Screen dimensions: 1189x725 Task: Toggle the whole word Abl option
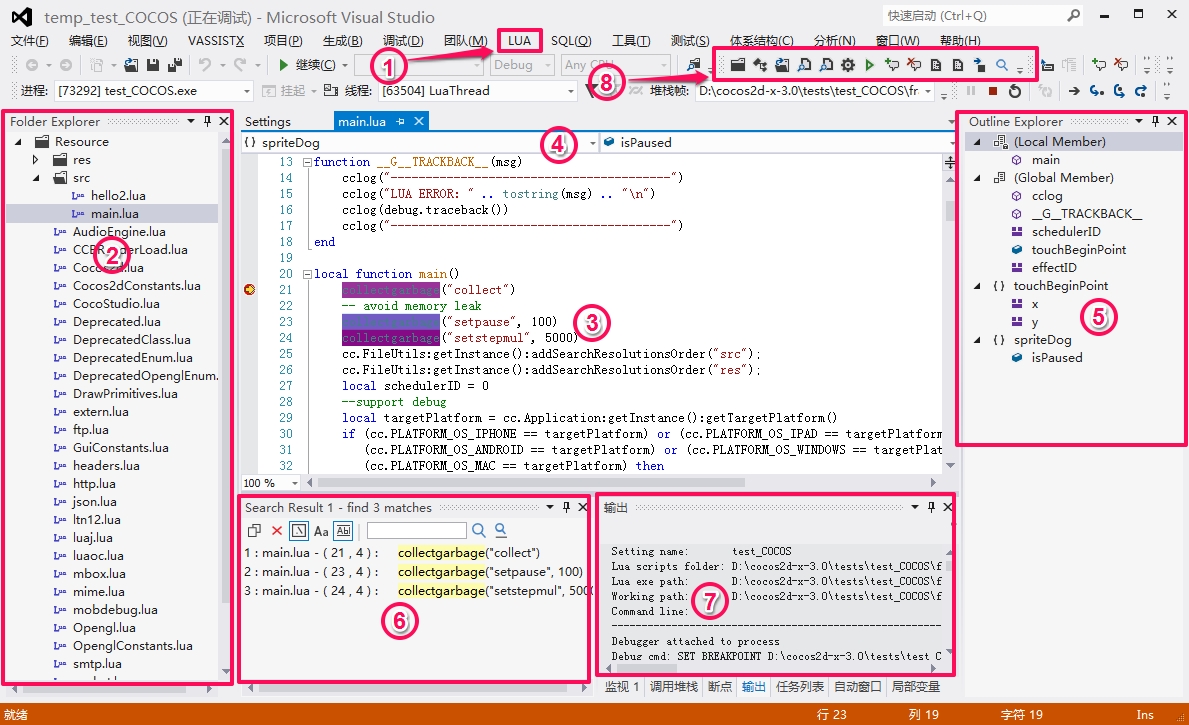pyautogui.click(x=344, y=531)
